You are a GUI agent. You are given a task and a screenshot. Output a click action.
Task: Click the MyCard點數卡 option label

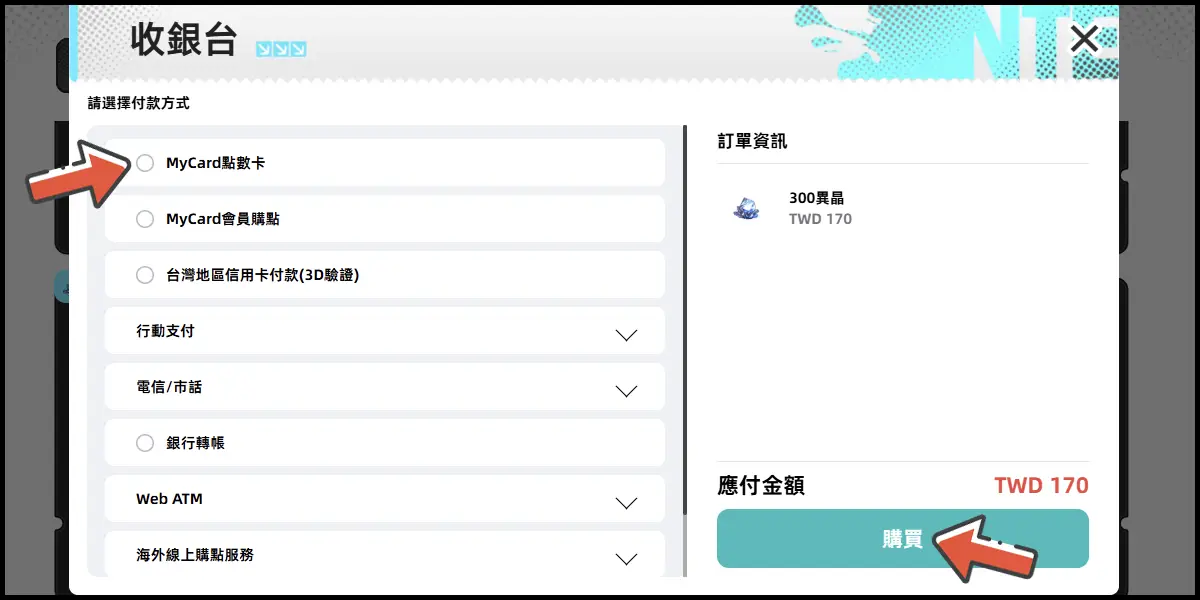[215, 163]
